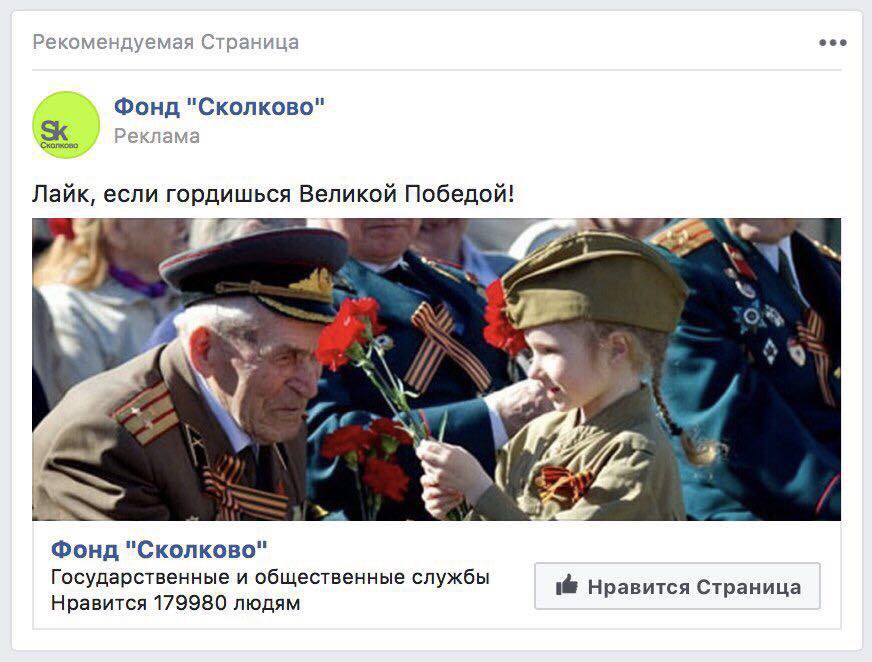Click the Нравится Страница button
Image resolution: width=872 pixels, height=662 pixels.
click(677, 586)
